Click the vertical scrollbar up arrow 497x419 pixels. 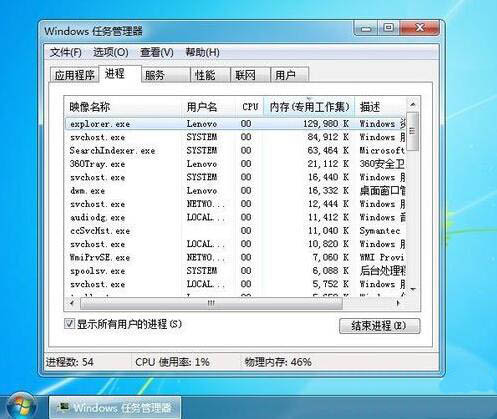413,105
